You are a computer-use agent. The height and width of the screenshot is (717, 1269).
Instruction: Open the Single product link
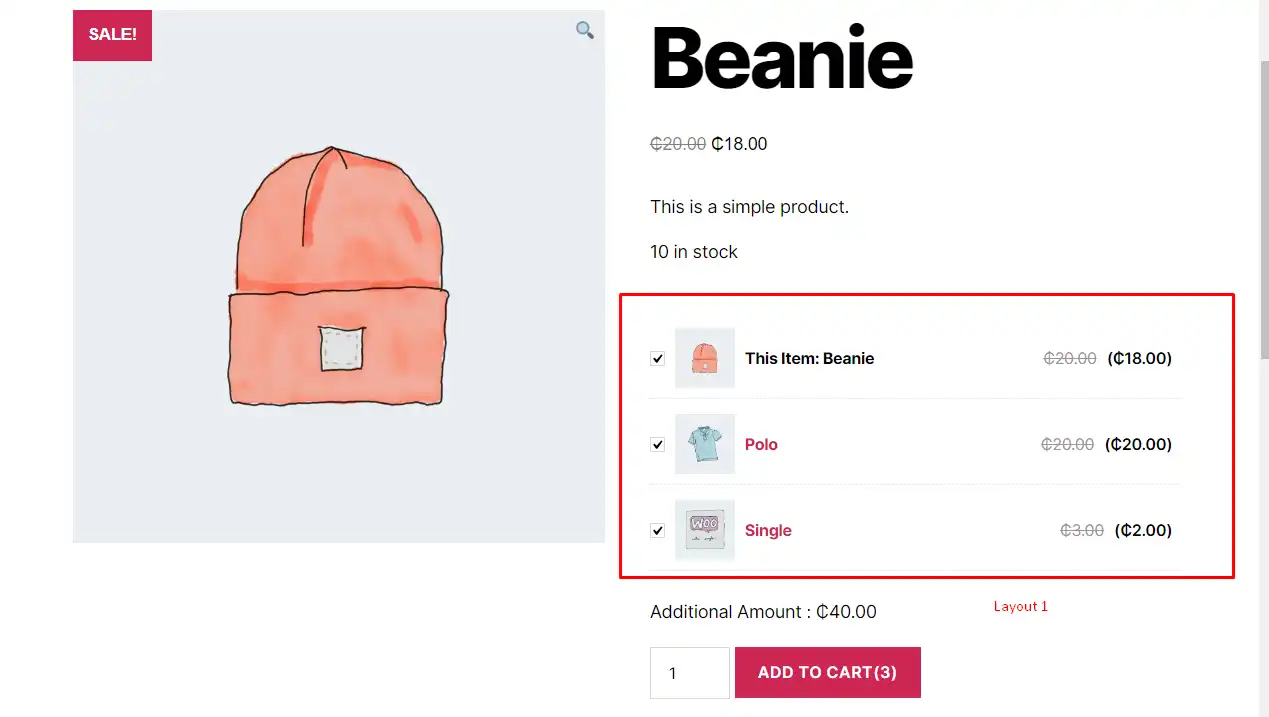tap(768, 530)
